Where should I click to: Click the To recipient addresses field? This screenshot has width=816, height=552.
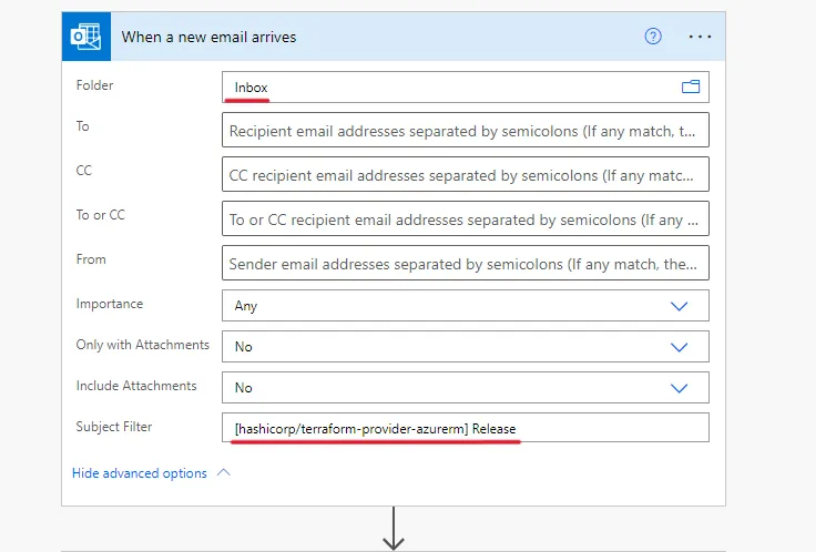[x=465, y=130]
